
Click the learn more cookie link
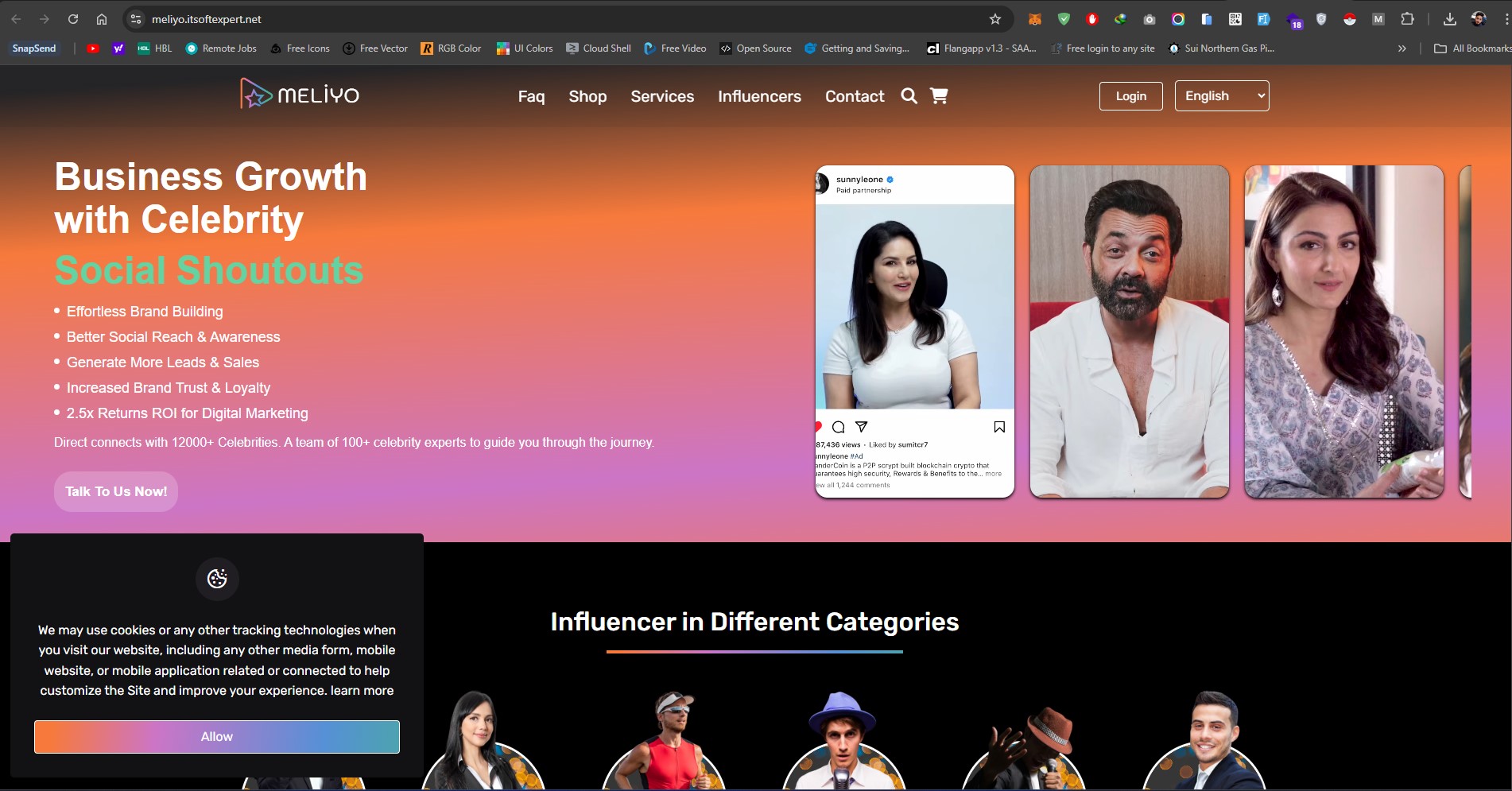(x=362, y=691)
